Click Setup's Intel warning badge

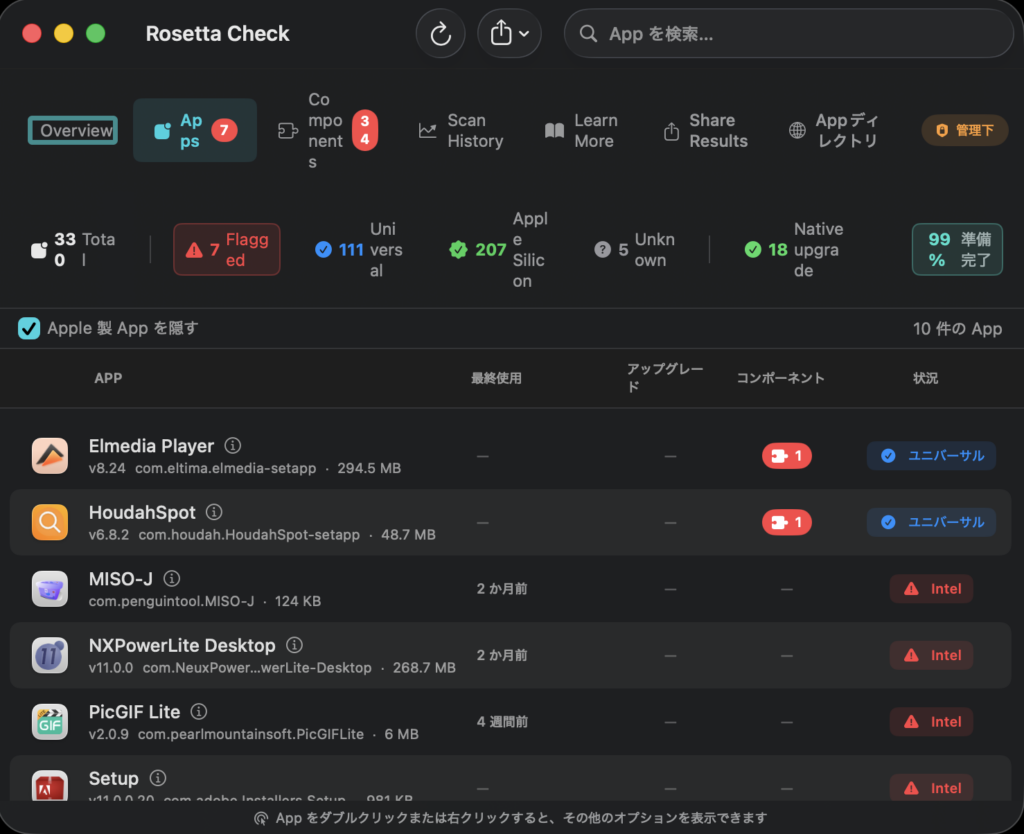click(x=931, y=788)
